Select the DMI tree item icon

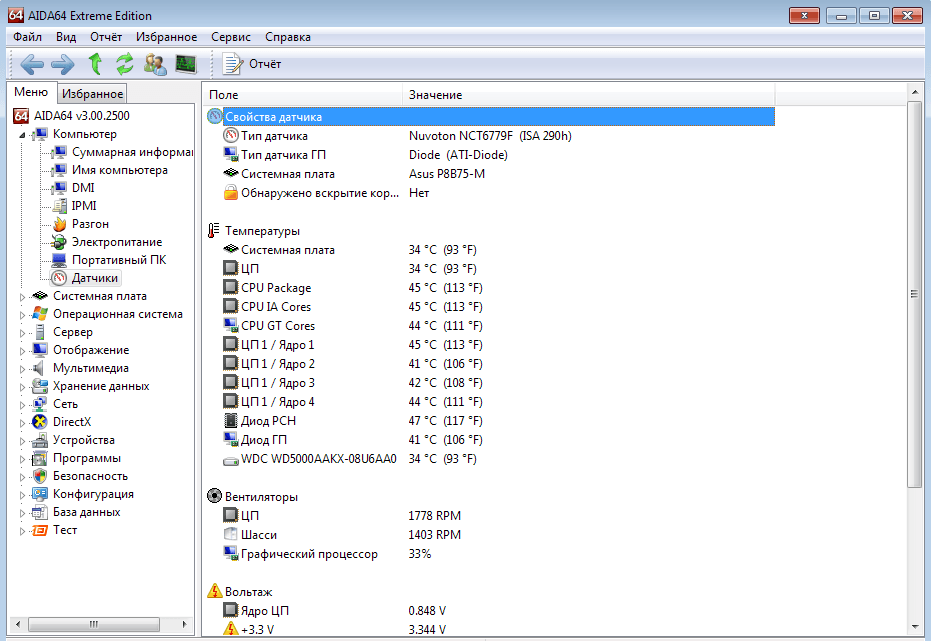point(59,188)
